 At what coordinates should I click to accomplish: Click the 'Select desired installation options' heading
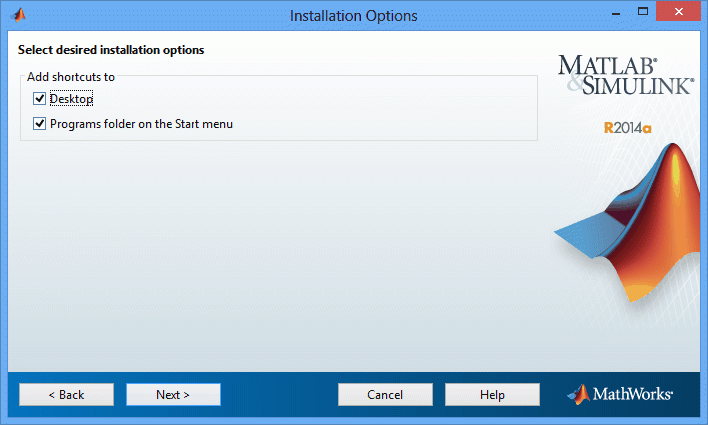tap(111, 50)
